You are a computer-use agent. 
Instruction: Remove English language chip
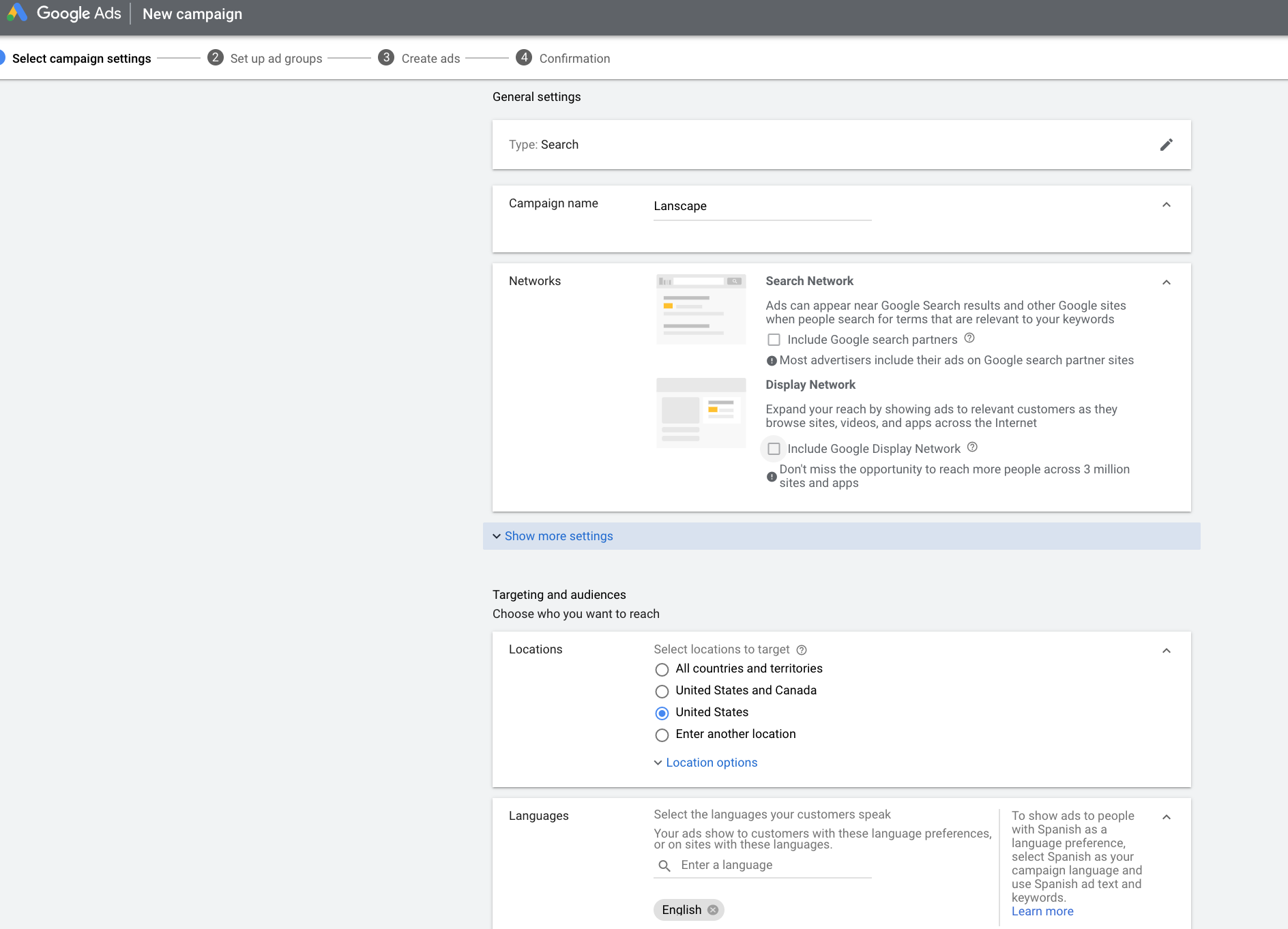pyautogui.click(x=713, y=910)
